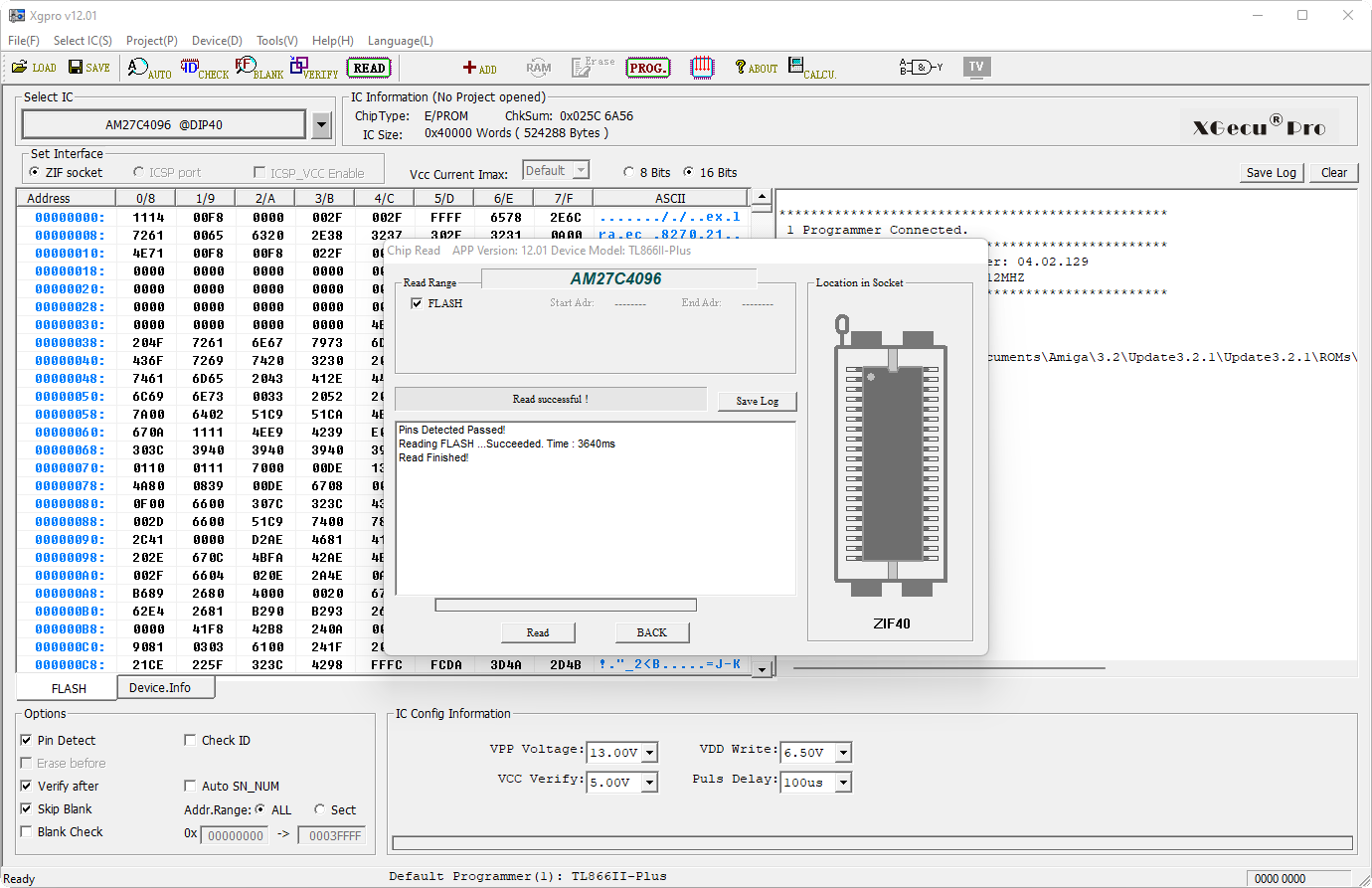
Task: Open the VPP Voltage dropdown
Action: (x=649, y=753)
